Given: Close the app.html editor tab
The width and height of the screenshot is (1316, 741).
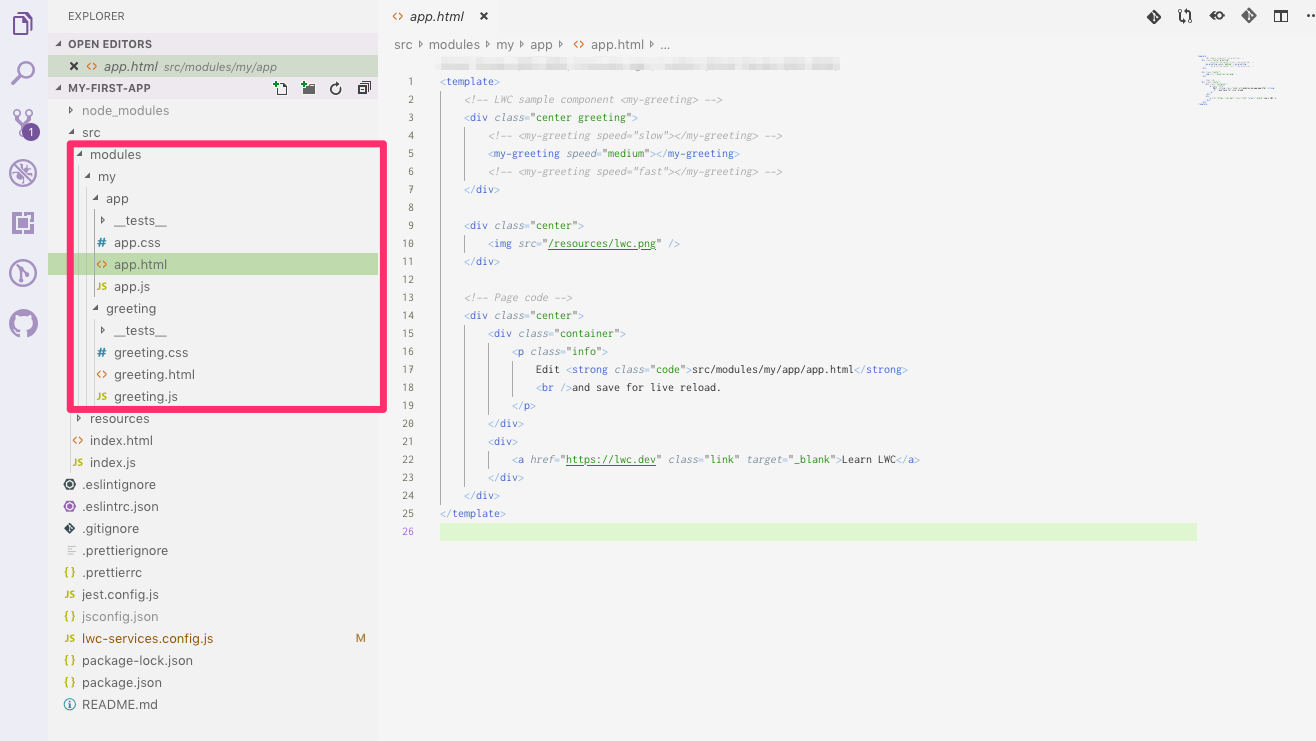Looking at the screenshot, I should coord(485,17).
